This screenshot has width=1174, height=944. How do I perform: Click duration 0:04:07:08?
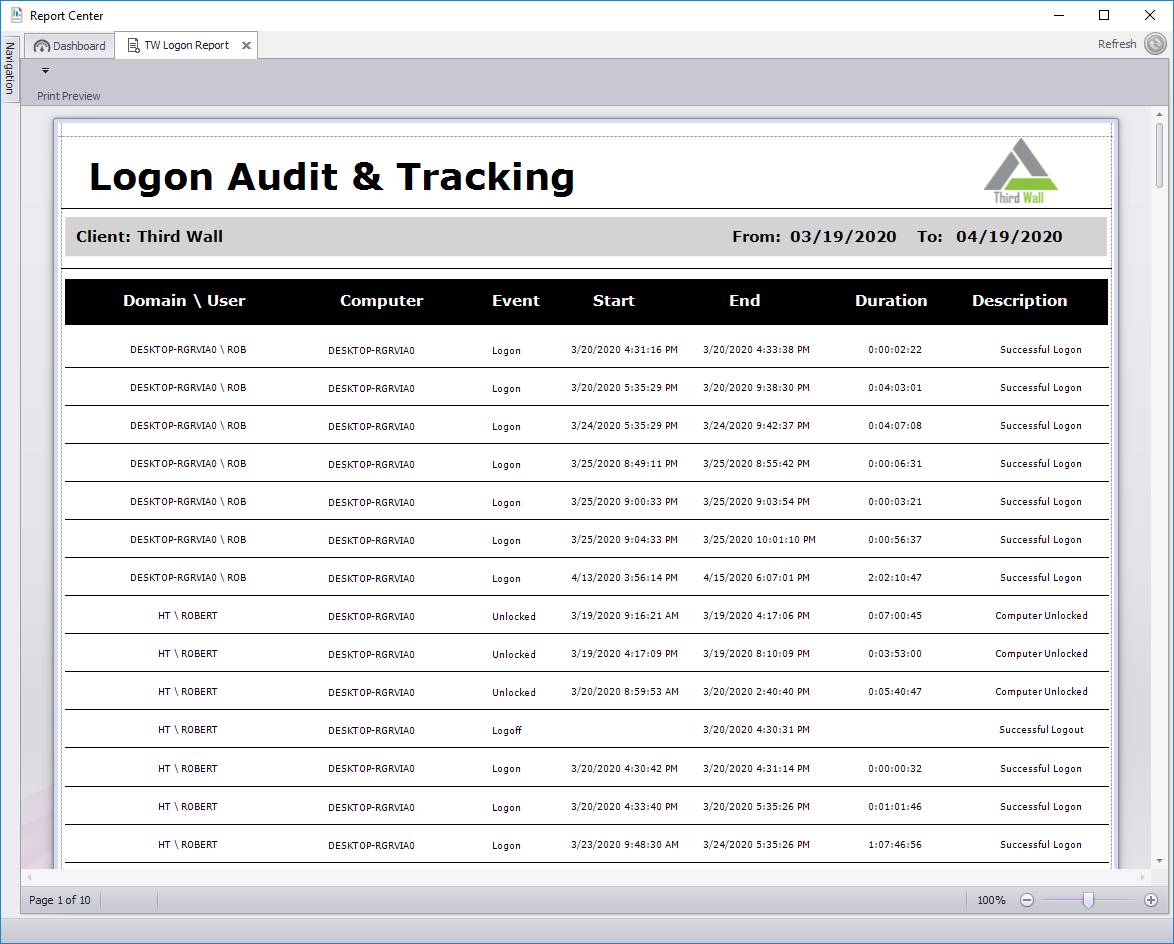click(x=895, y=426)
